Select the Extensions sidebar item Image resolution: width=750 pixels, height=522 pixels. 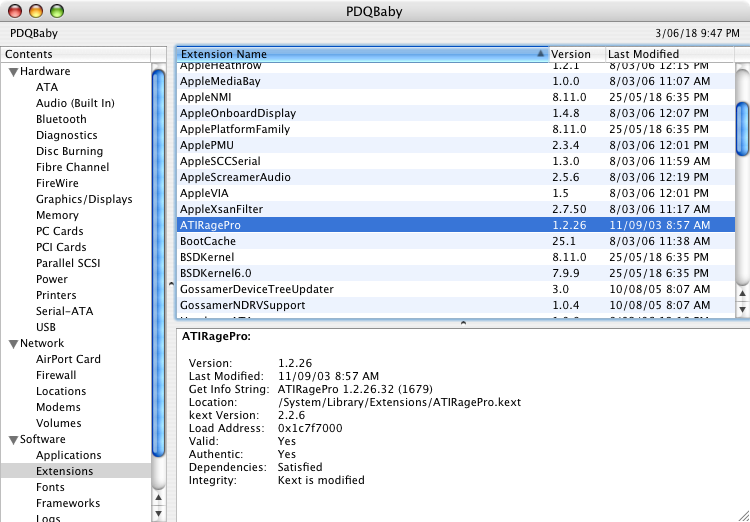[x=76, y=471]
